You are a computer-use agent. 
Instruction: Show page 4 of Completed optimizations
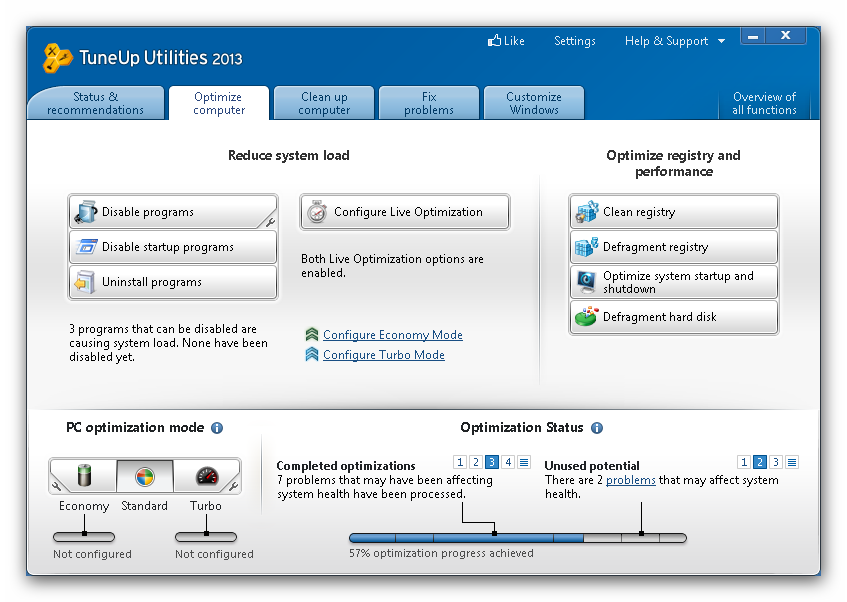pyautogui.click(x=508, y=462)
